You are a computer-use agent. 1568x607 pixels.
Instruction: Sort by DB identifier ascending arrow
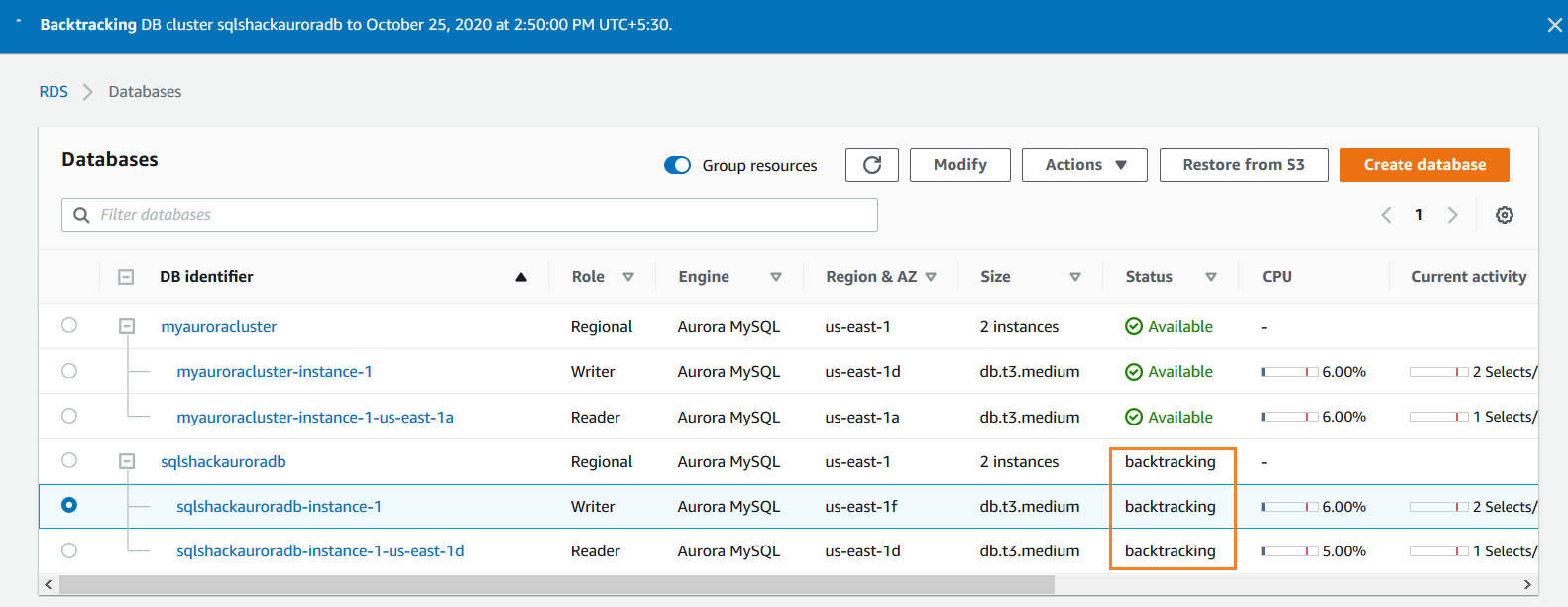521,277
